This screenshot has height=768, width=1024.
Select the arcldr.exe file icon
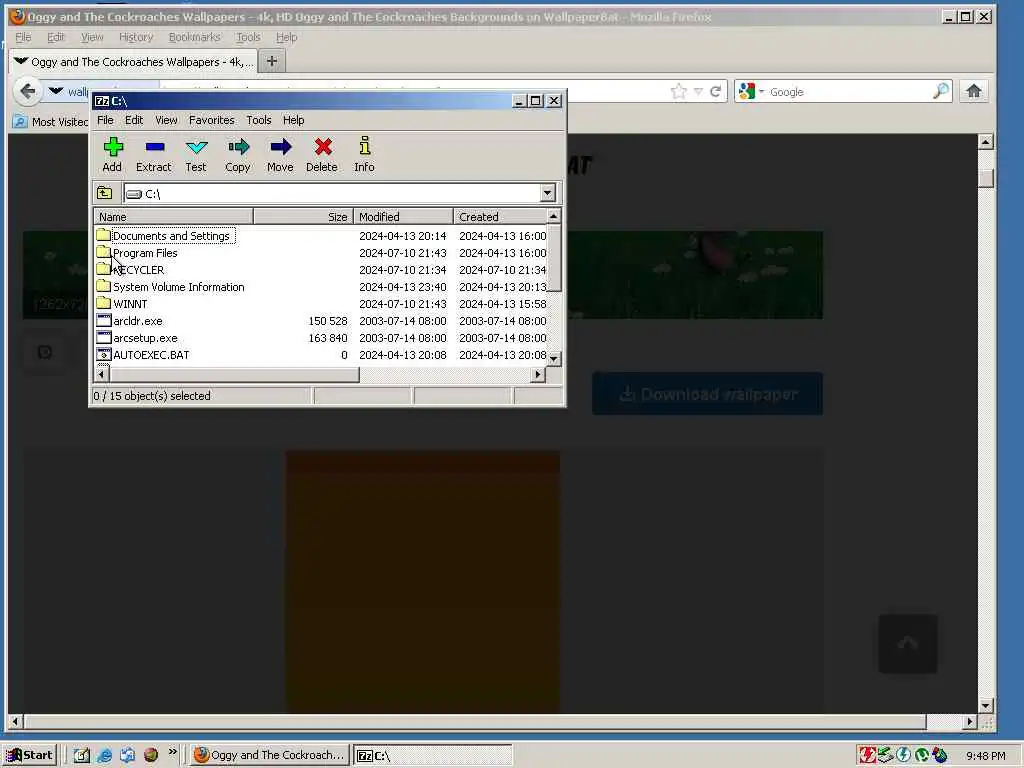(x=103, y=320)
